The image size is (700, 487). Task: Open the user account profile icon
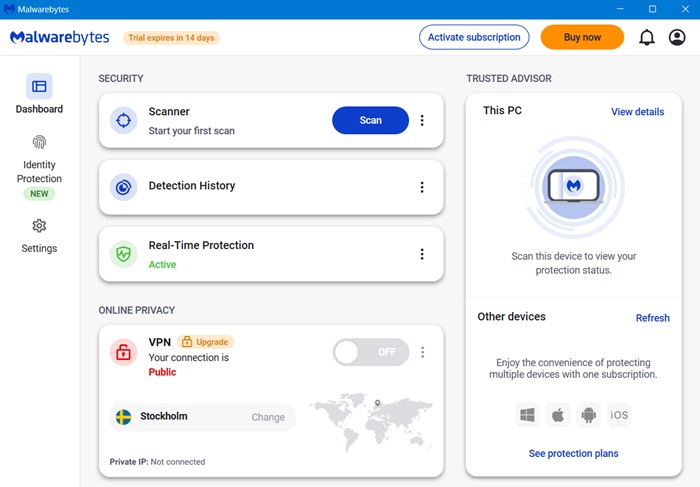[677, 37]
